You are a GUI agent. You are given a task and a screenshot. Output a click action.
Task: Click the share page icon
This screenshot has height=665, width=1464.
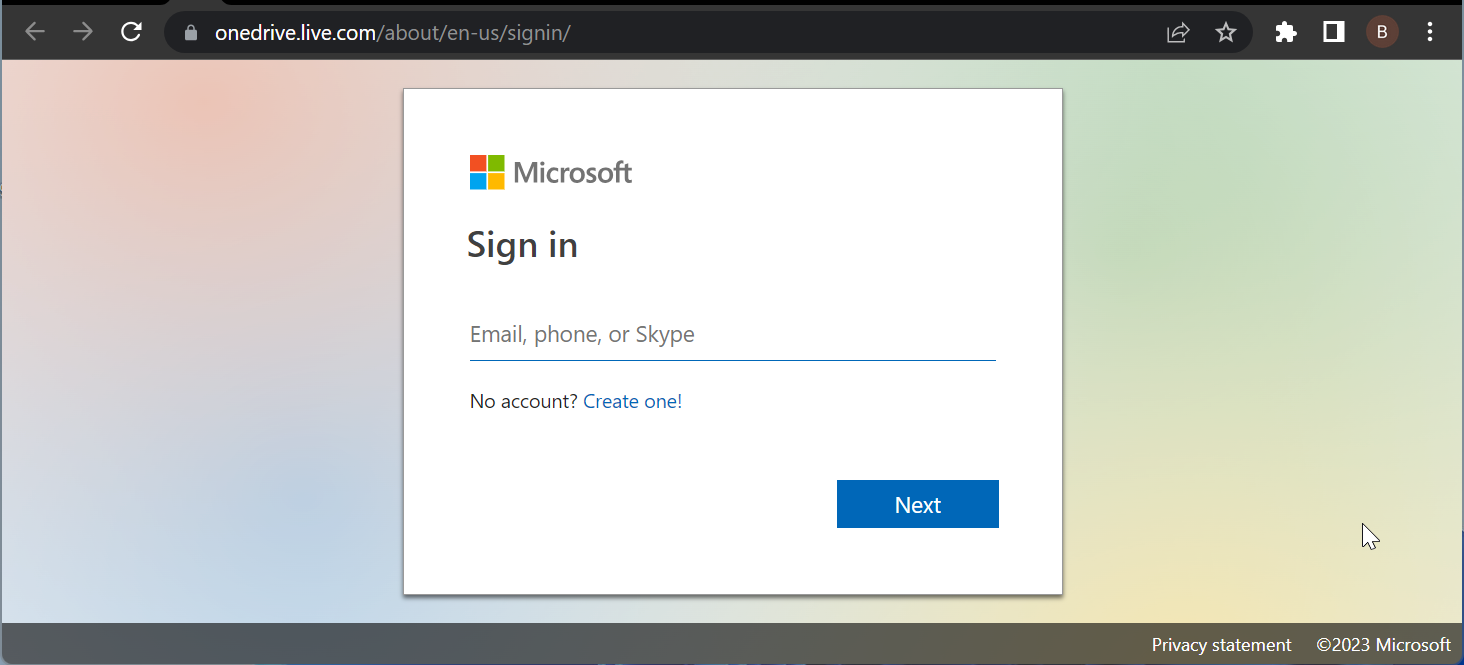(1179, 33)
